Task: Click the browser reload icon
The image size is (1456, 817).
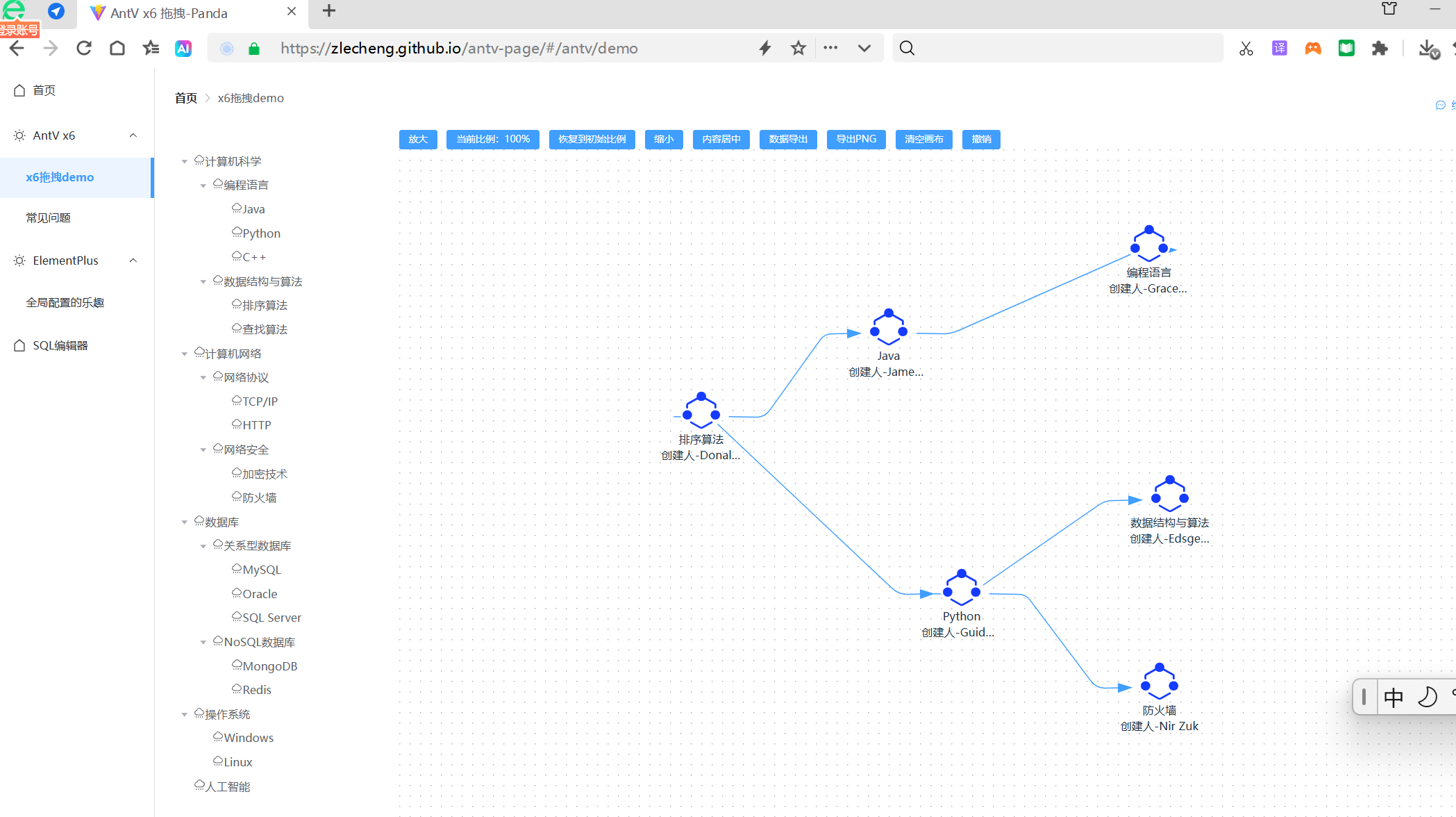Action: (84, 48)
